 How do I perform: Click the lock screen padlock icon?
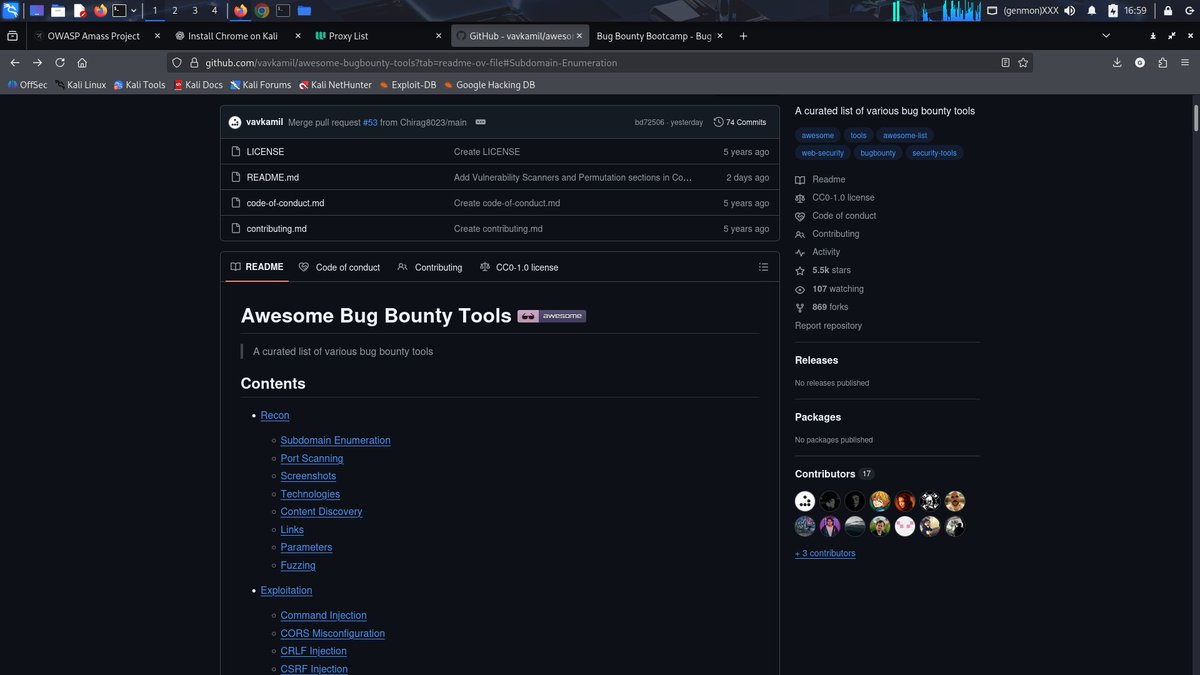(1167, 11)
